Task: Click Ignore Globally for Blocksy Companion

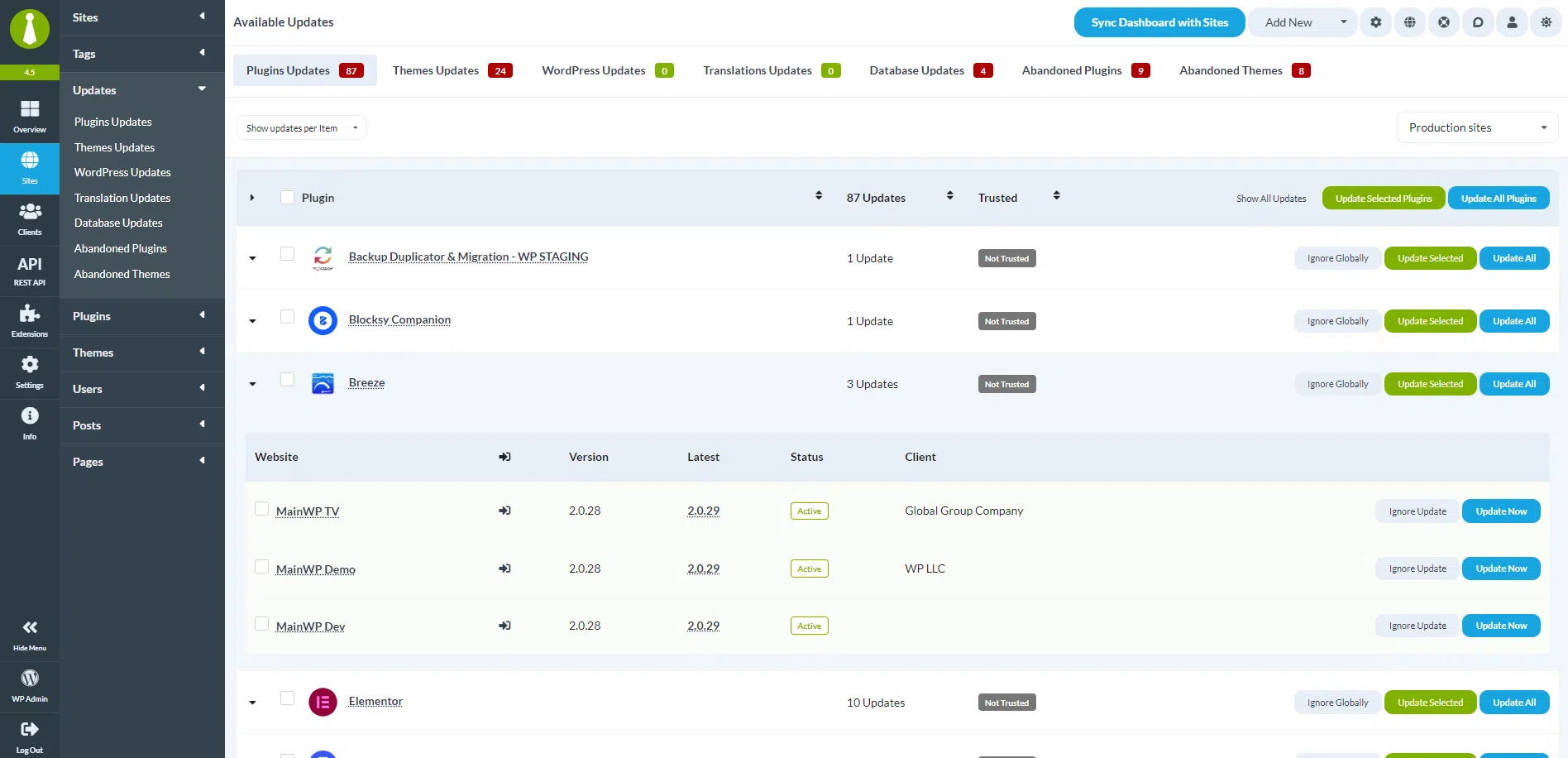Action: 1337,321
